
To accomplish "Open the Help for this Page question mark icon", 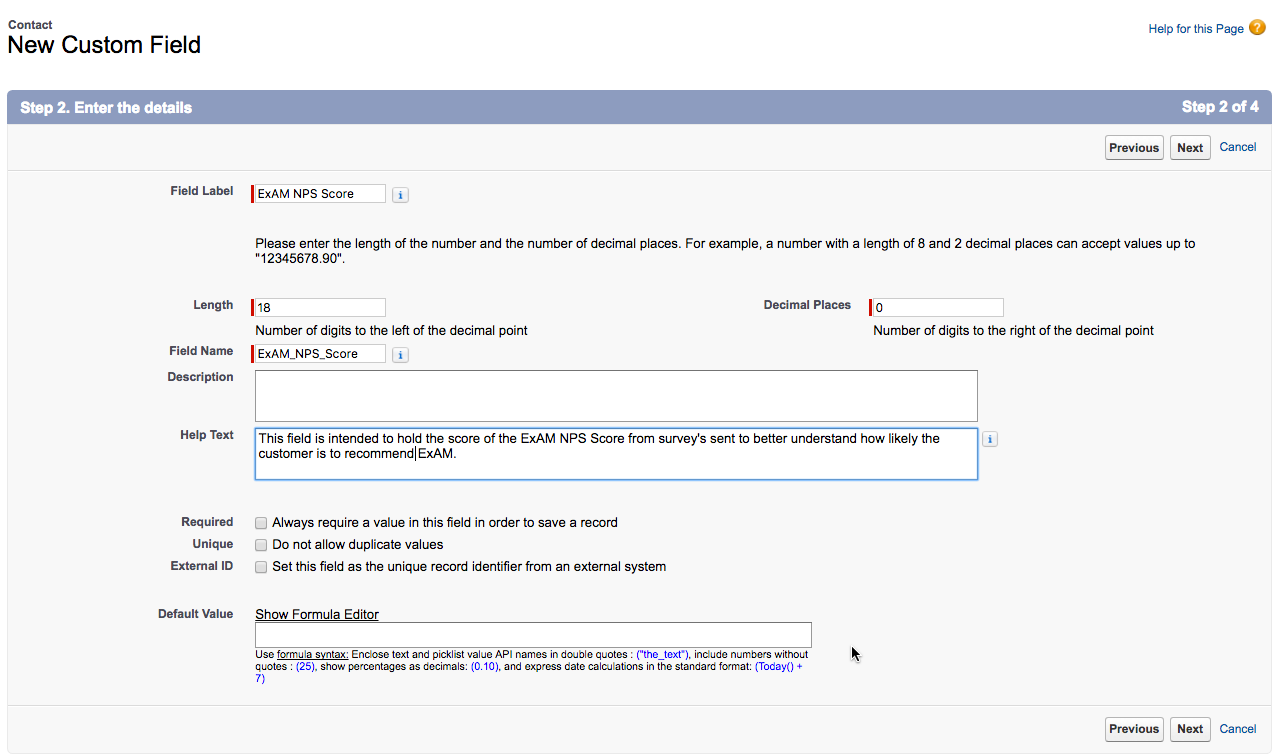I will click(1258, 28).
